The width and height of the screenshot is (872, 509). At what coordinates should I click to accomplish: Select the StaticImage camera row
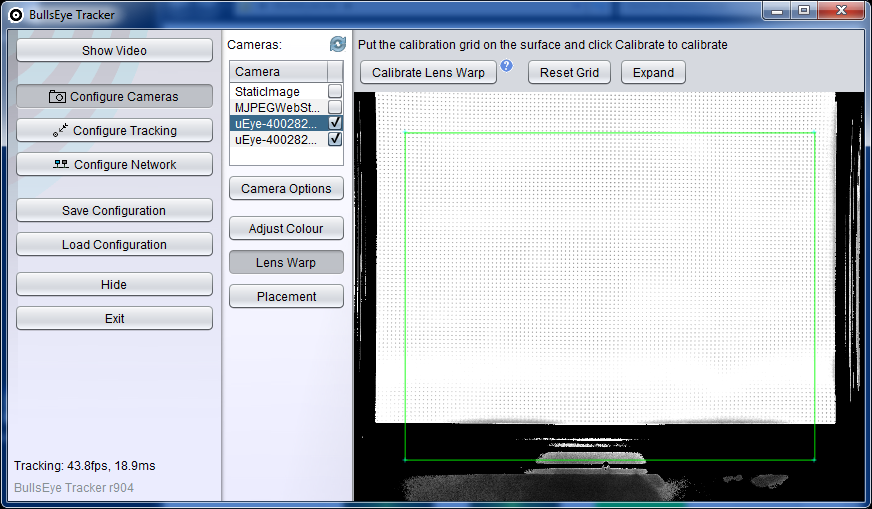pos(268,91)
